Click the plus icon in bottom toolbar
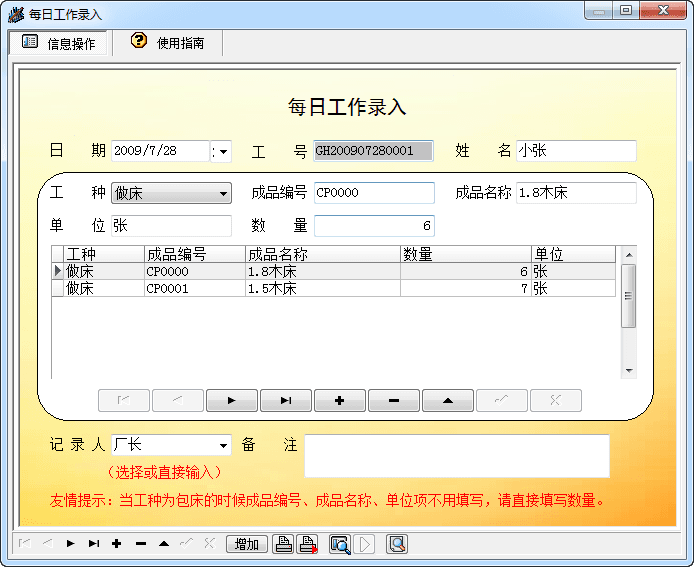The height and width of the screenshot is (567, 694). pyautogui.click(x=117, y=544)
